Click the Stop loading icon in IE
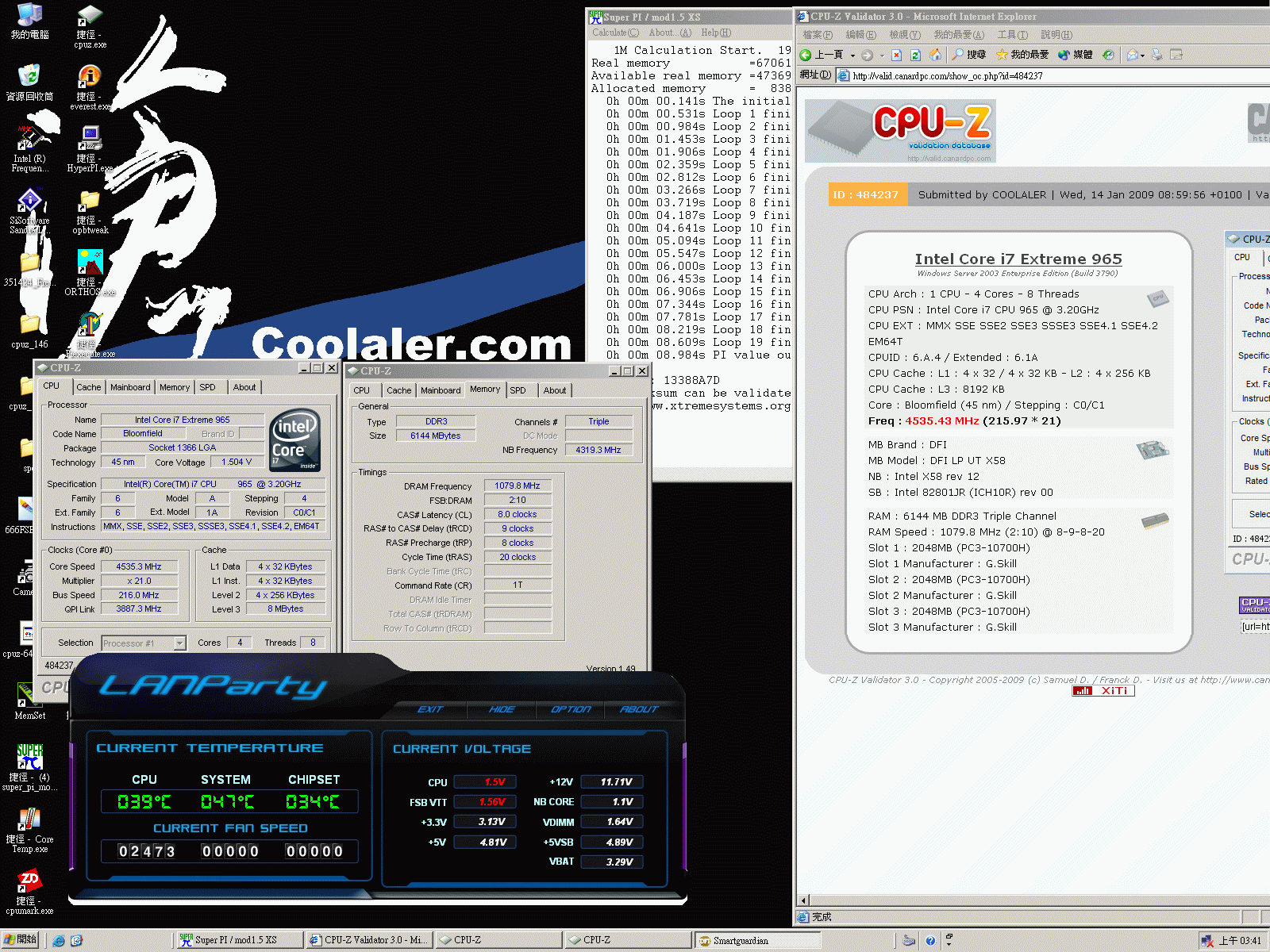The width and height of the screenshot is (1270, 952). (896, 55)
